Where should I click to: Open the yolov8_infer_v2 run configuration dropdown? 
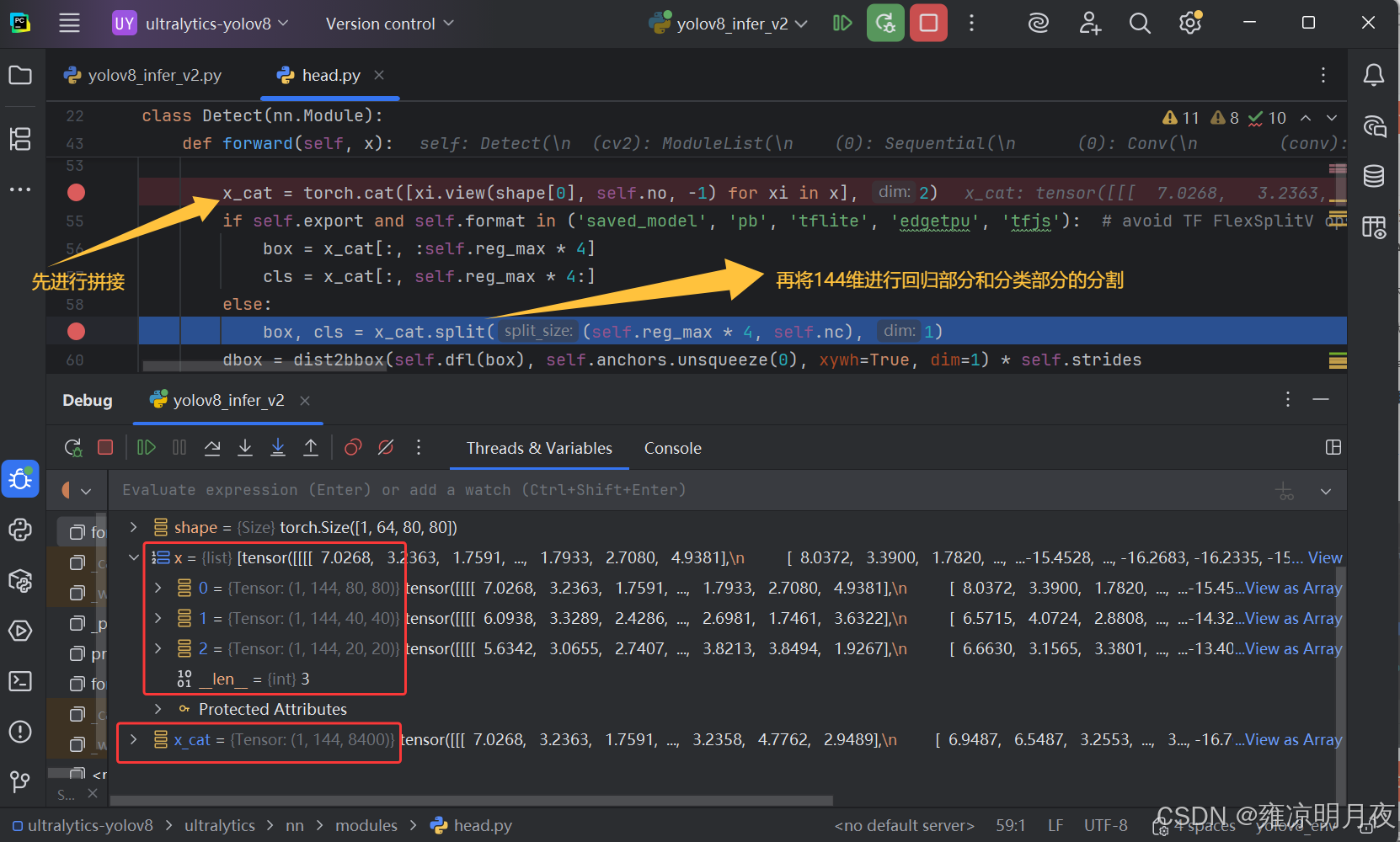click(x=729, y=24)
